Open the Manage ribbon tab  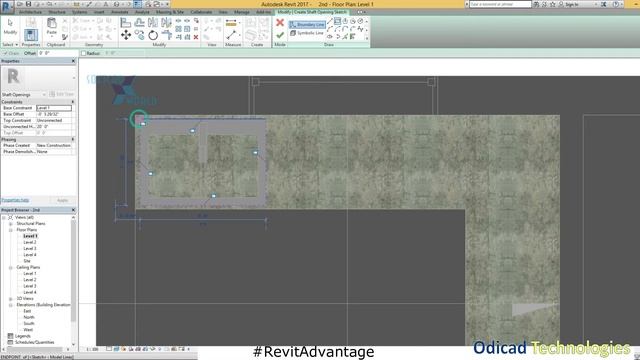(242, 12)
